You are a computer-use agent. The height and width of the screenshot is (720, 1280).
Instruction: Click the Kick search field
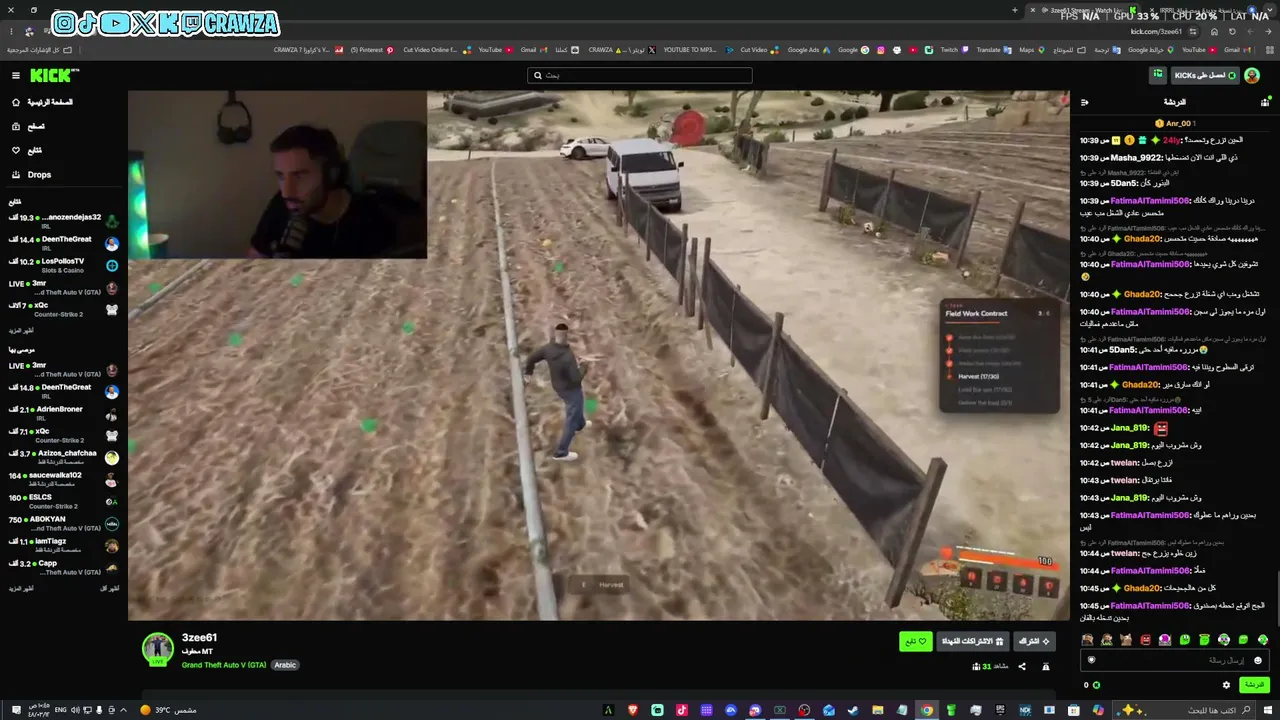(640, 75)
